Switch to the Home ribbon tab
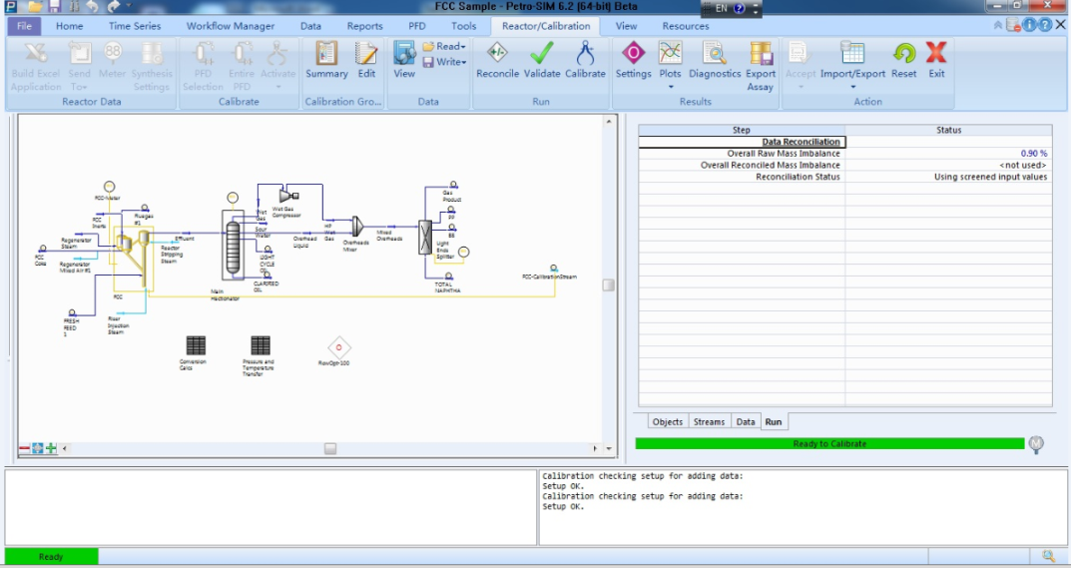The width and height of the screenshot is (1071, 568). click(x=70, y=26)
